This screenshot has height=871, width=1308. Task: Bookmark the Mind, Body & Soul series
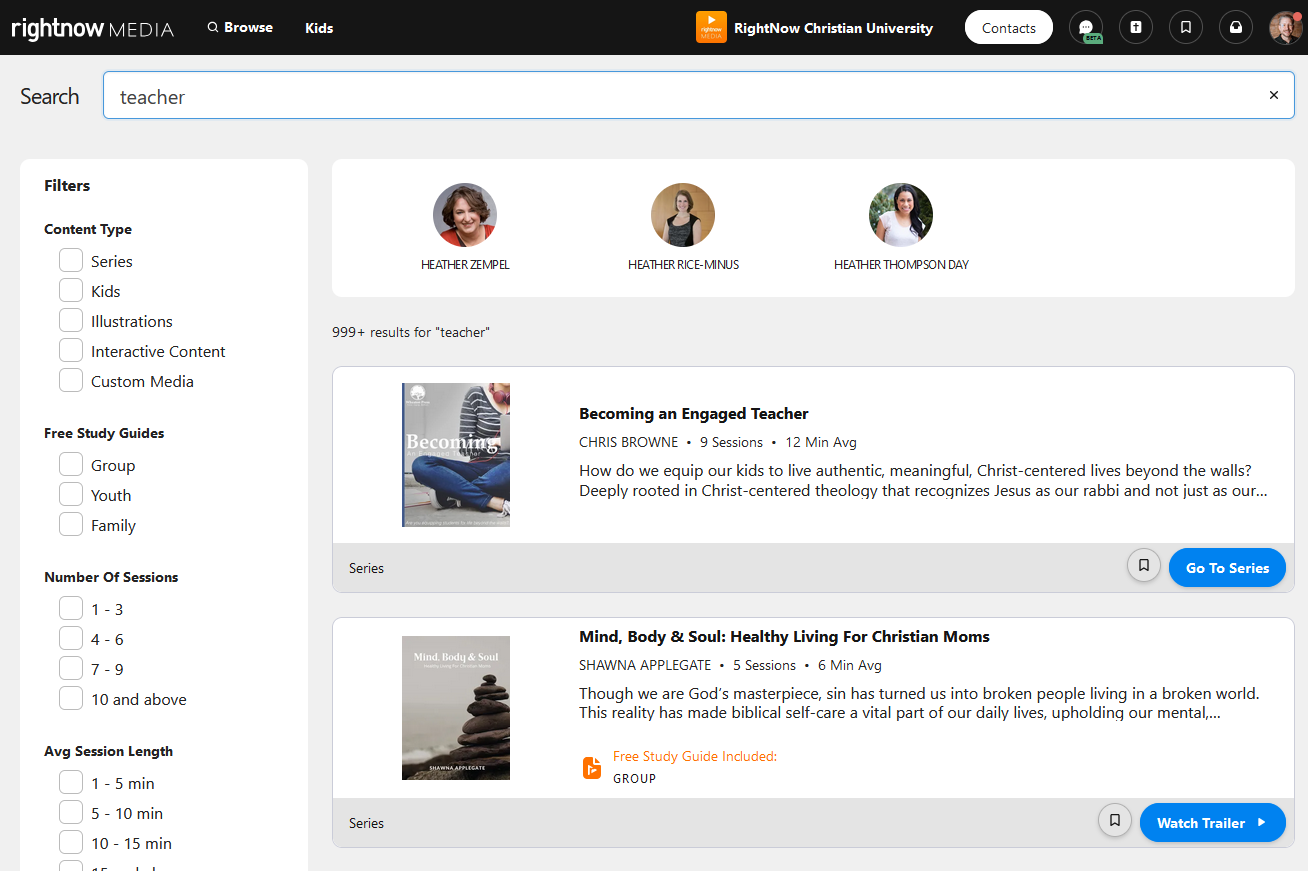[x=1114, y=820]
